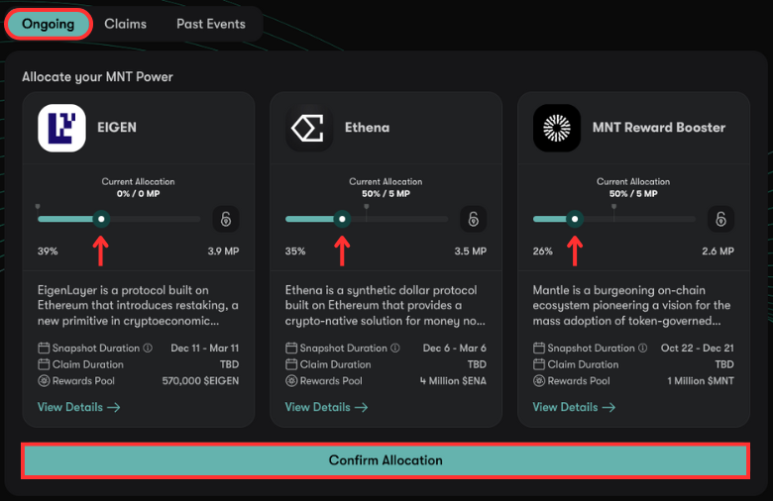
Task: Click the arrow in MNT Booster View Details
Action: tap(609, 407)
